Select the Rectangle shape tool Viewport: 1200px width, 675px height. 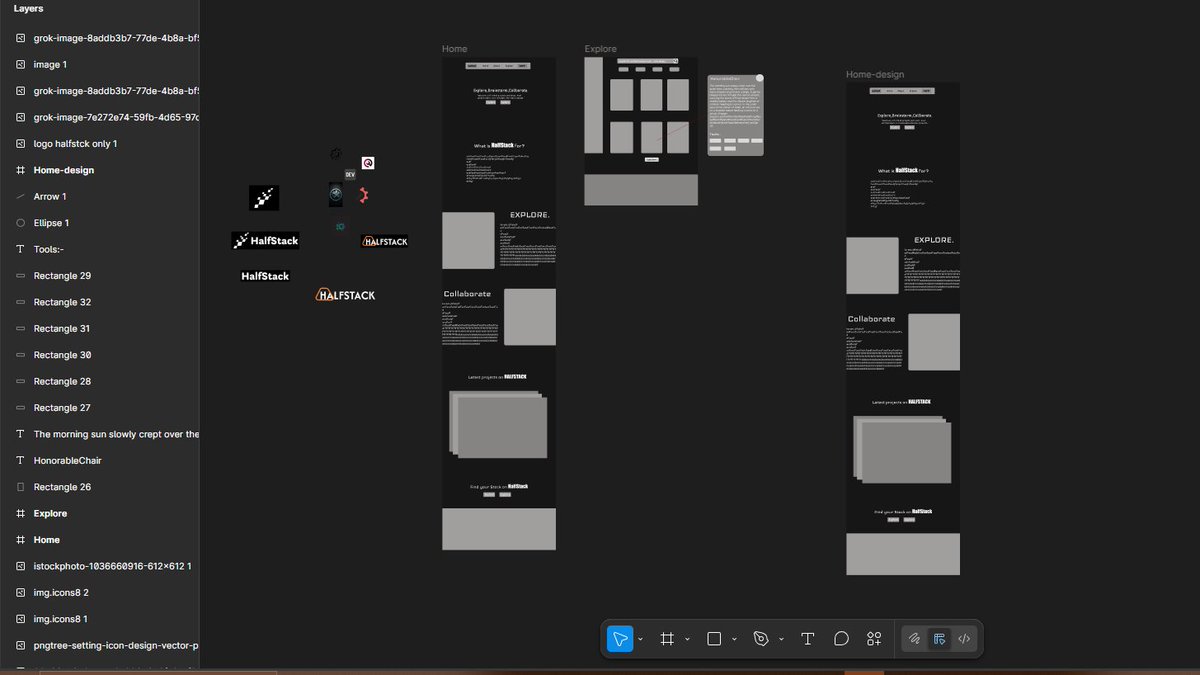coord(714,639)
